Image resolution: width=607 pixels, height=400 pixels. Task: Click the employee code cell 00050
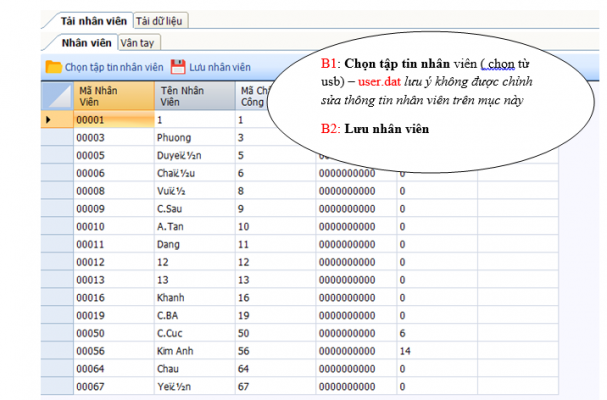point(113,334)
